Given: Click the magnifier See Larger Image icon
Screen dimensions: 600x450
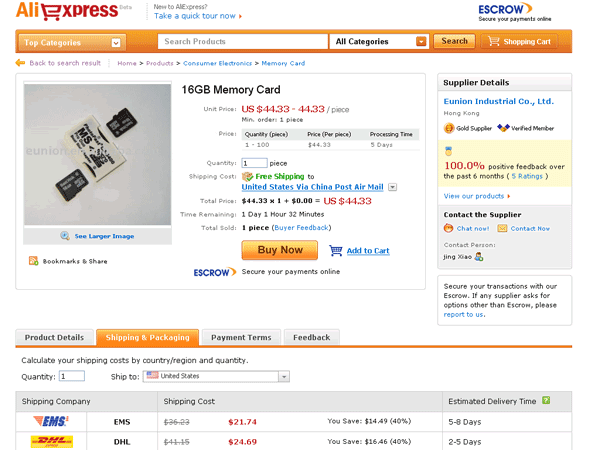Looking at the screenshot, I should [65, 236].
